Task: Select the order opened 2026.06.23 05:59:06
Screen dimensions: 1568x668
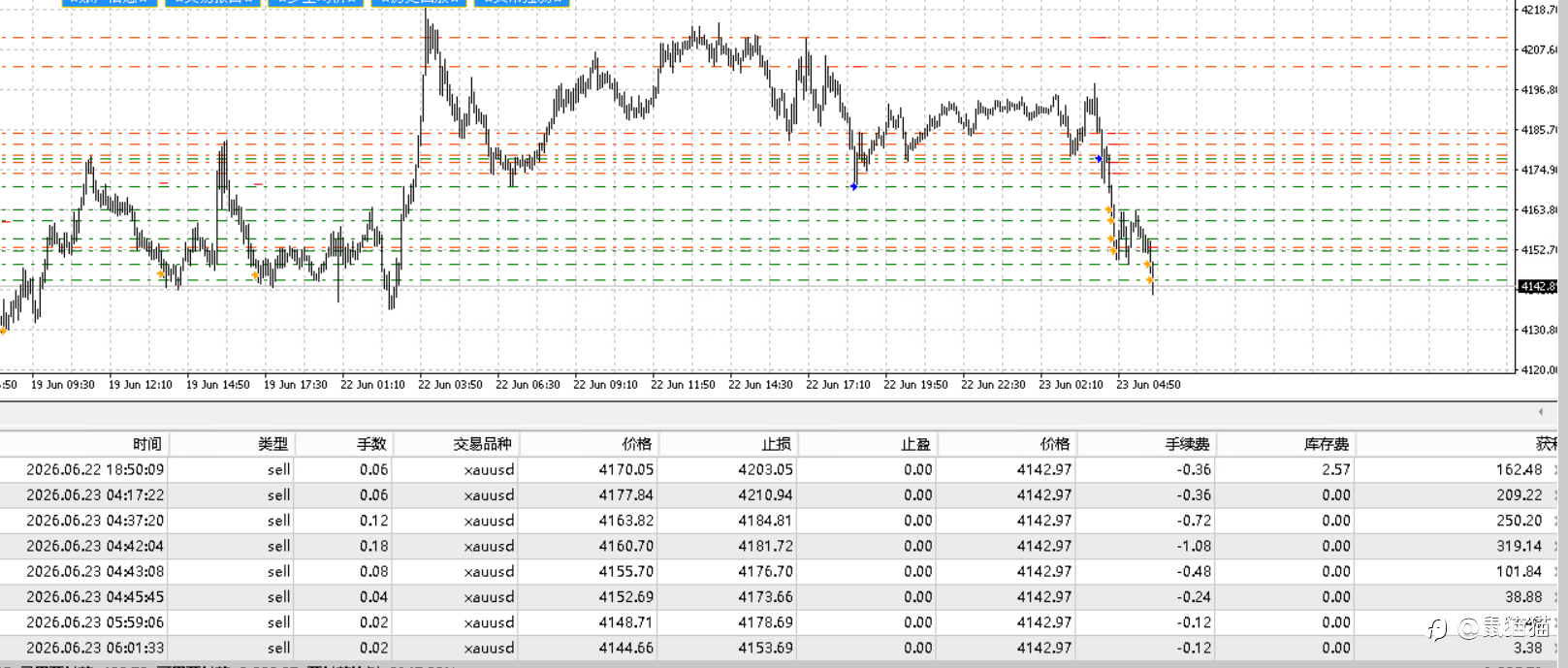Action: pyautogui.click(x=779, y=622)
